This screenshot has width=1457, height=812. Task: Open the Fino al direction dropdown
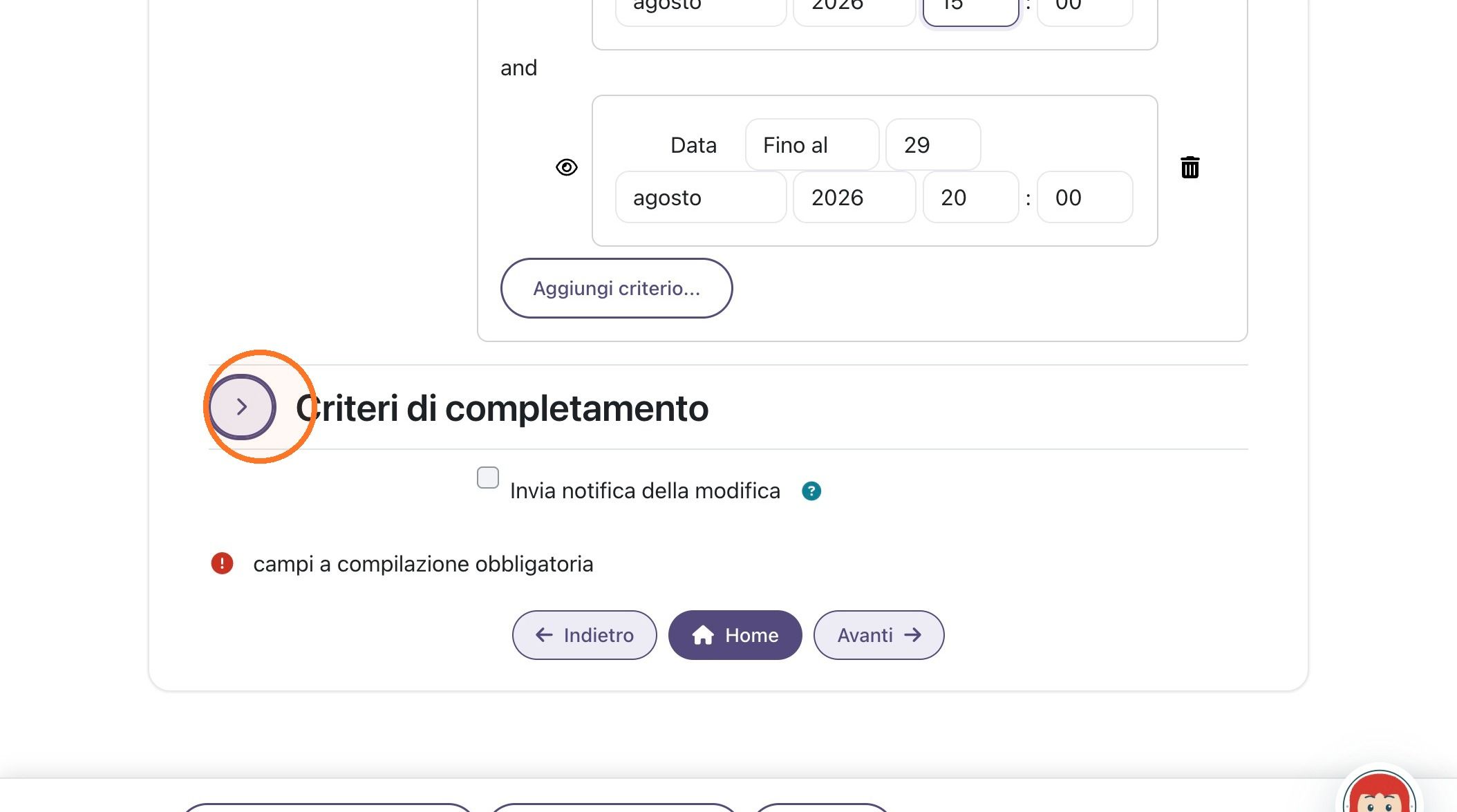(812, 144)
